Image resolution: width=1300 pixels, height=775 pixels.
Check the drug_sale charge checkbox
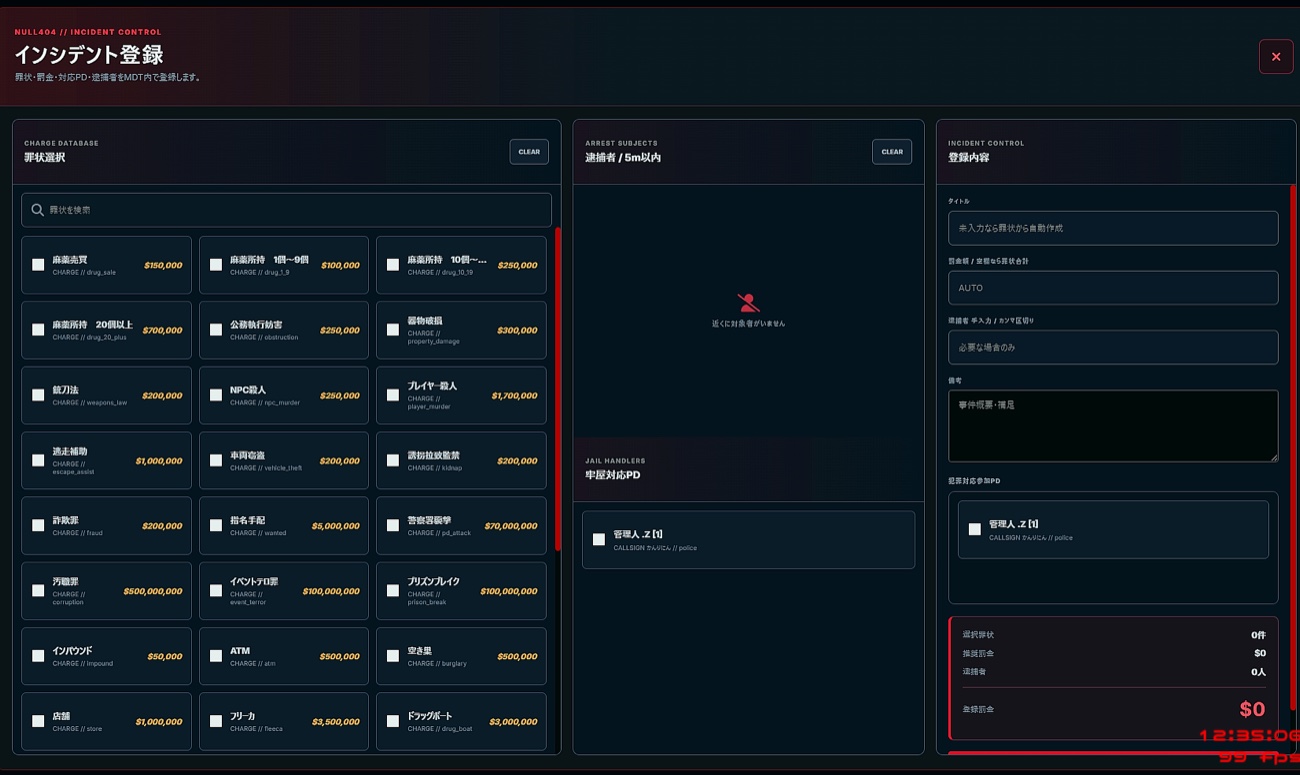point(38,265)
